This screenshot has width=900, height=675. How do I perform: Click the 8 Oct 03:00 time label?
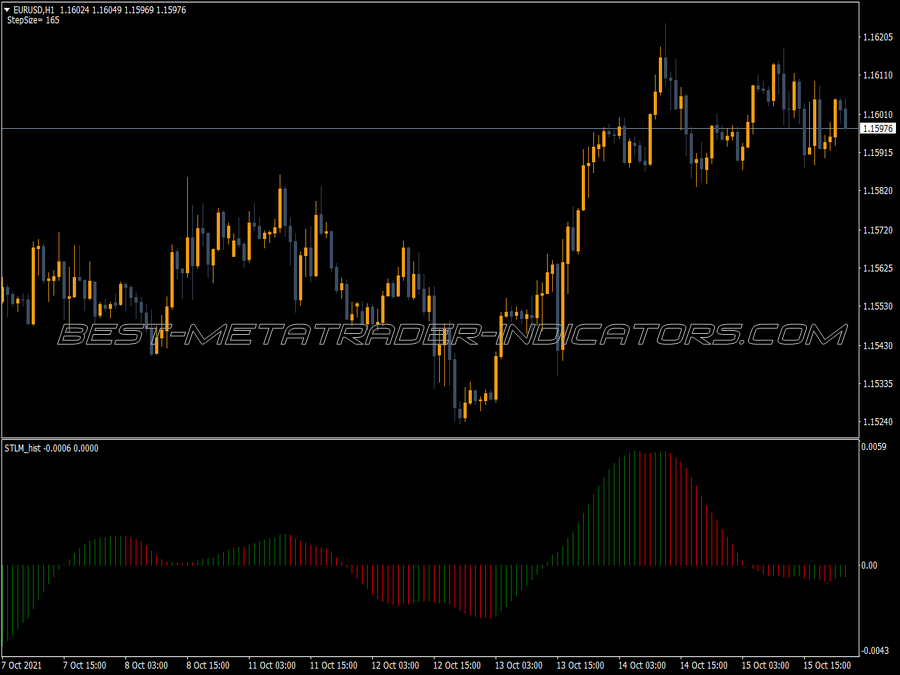(146, 665)
